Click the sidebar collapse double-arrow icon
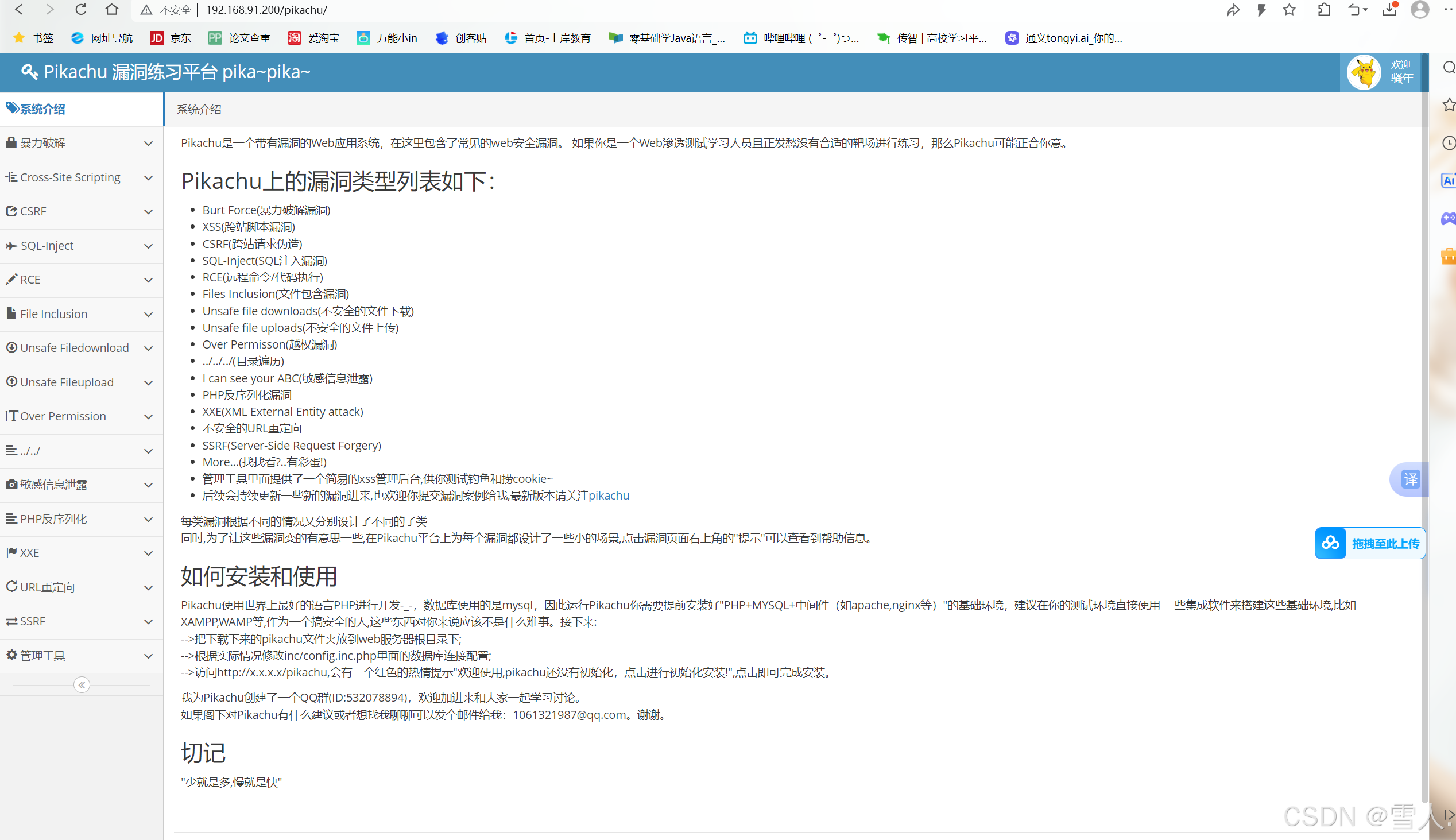Image resolution: width=1456 pixels, height=840 pixels. click(82, 685)
